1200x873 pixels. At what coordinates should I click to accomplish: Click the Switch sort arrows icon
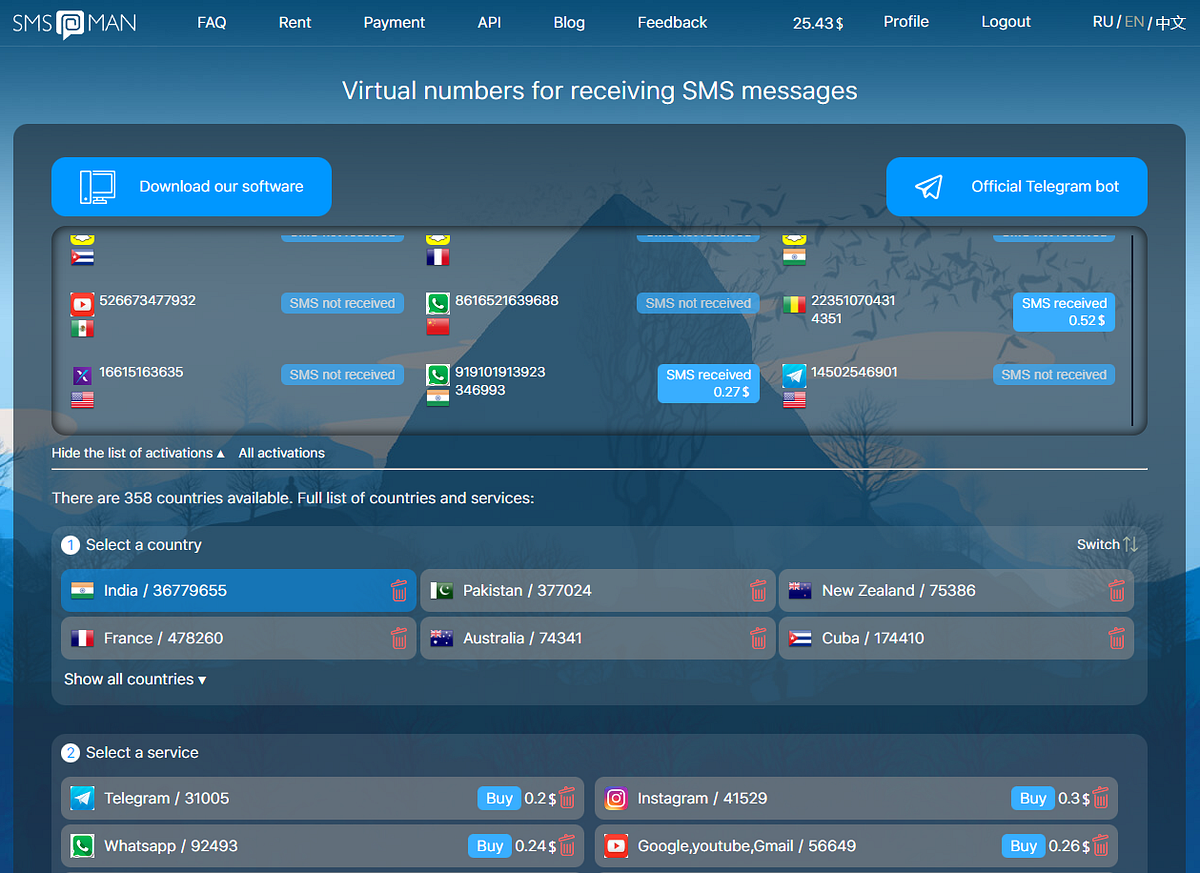coord(1130,544)
